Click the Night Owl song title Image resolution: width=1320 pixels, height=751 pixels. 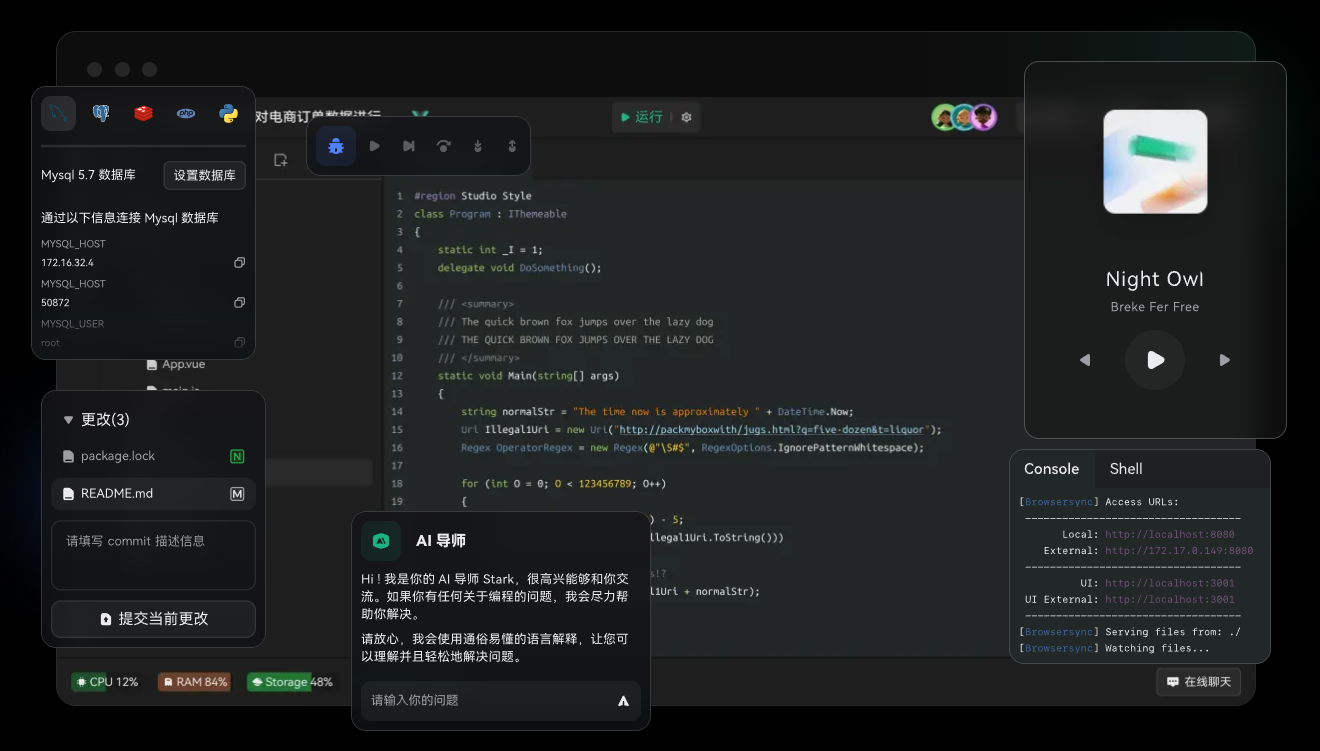pyautogui.click(x=1155, y=279)
